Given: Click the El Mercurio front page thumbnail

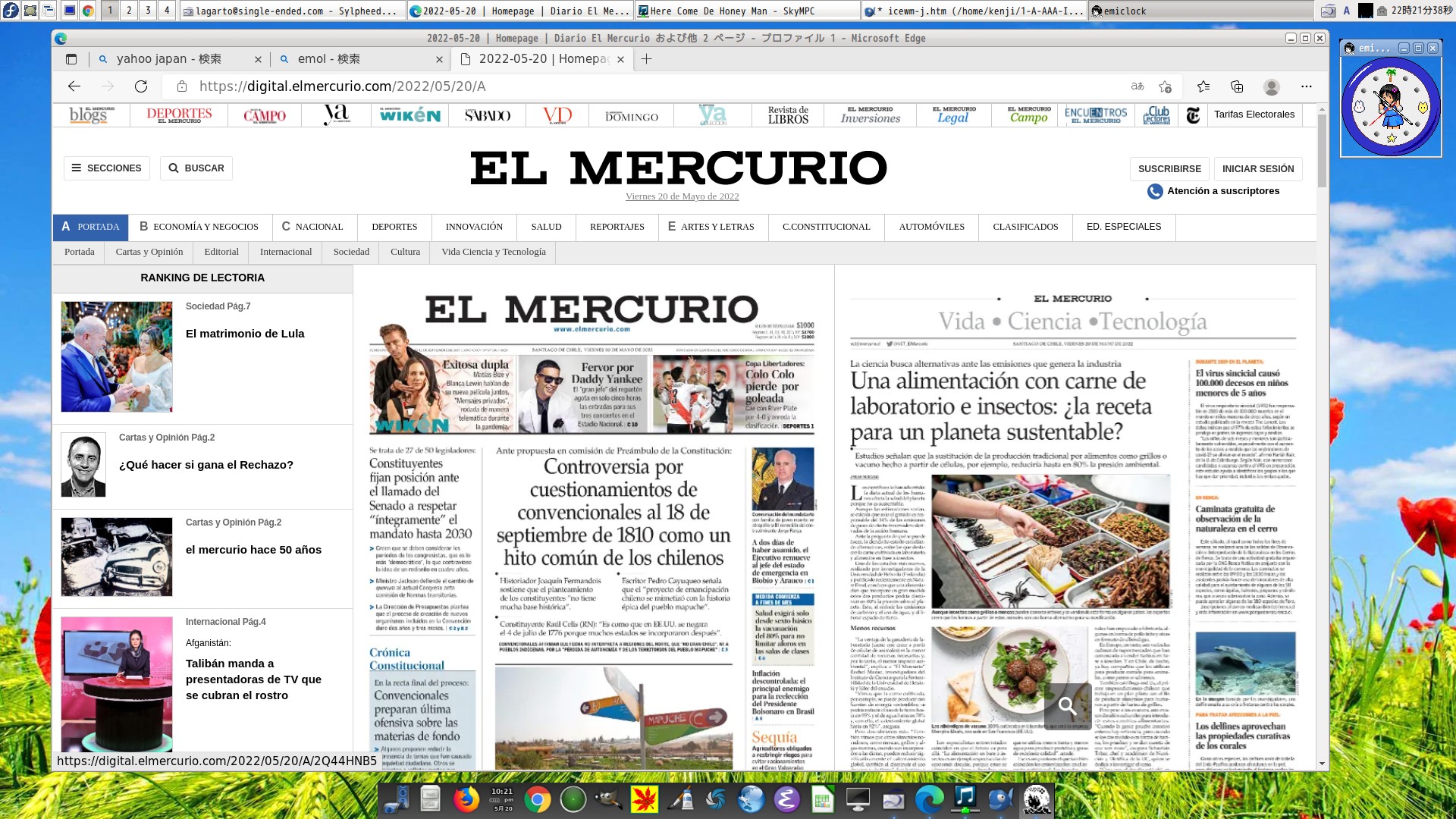Looking at the screenshot, I should tap(592, 523).
